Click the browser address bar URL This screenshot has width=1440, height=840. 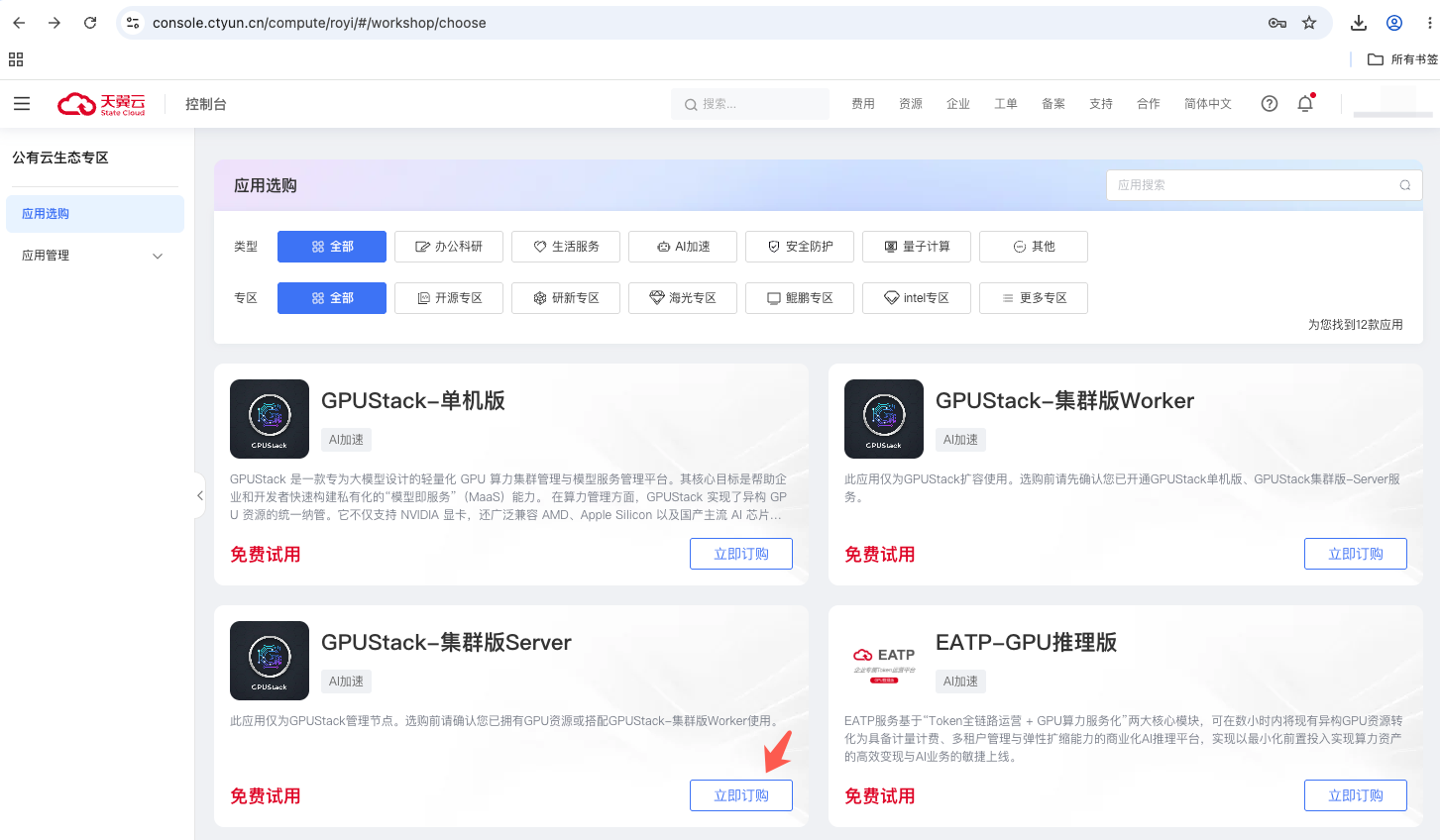pos(319,23)
